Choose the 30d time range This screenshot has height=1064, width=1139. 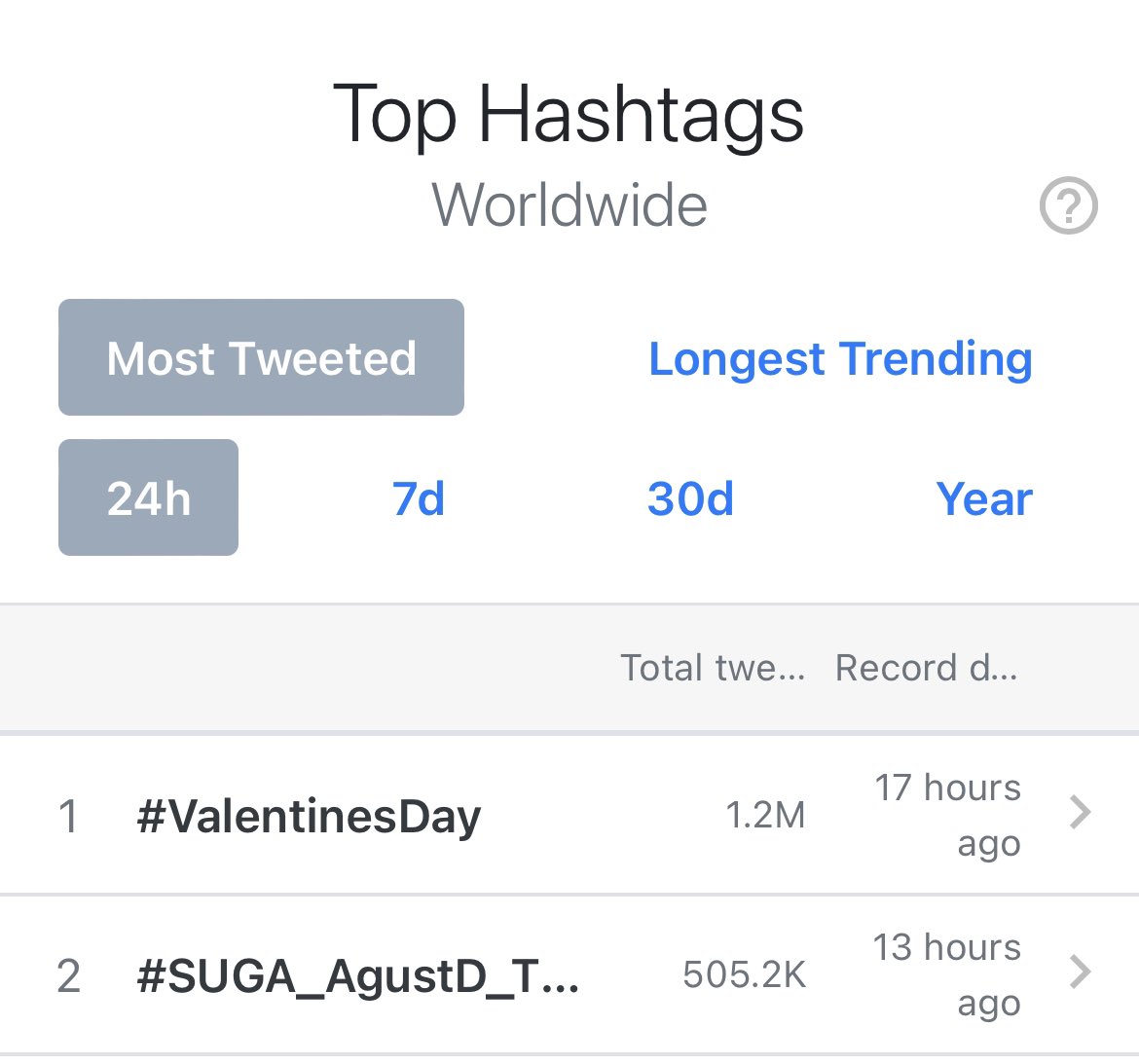690,499
